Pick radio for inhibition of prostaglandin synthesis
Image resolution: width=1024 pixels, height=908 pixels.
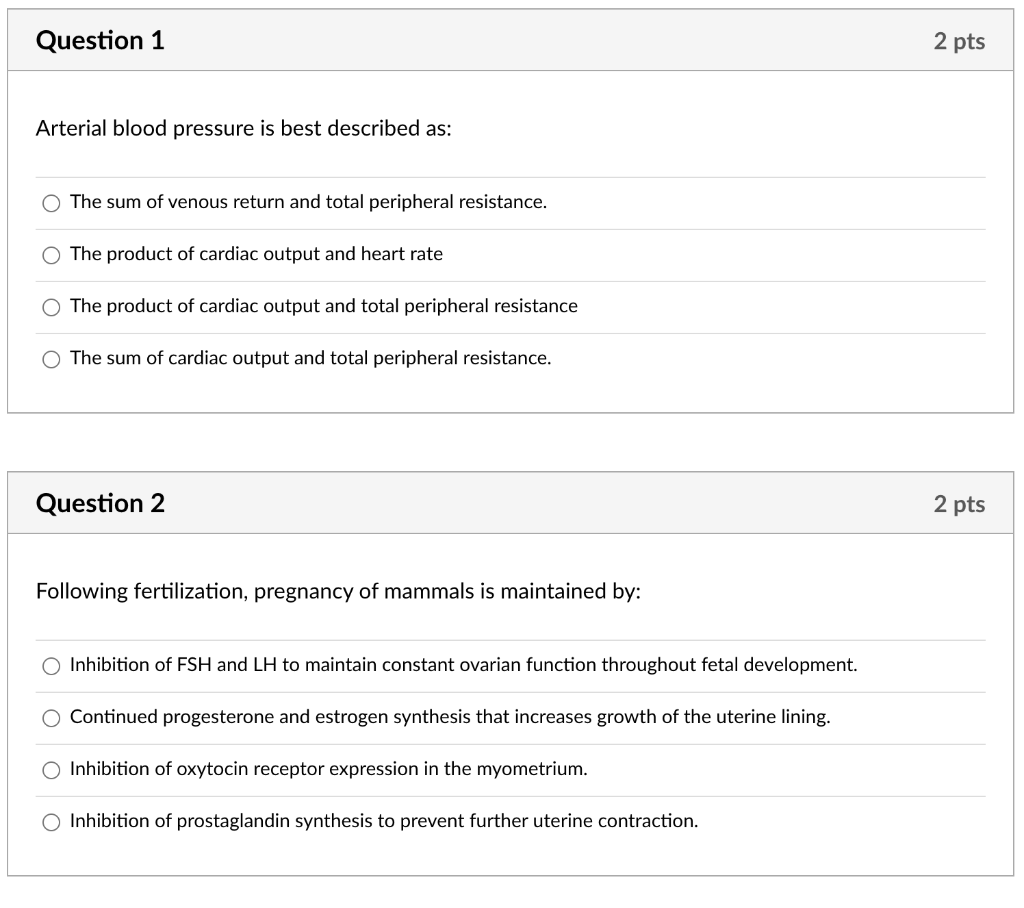coord(51,822)
